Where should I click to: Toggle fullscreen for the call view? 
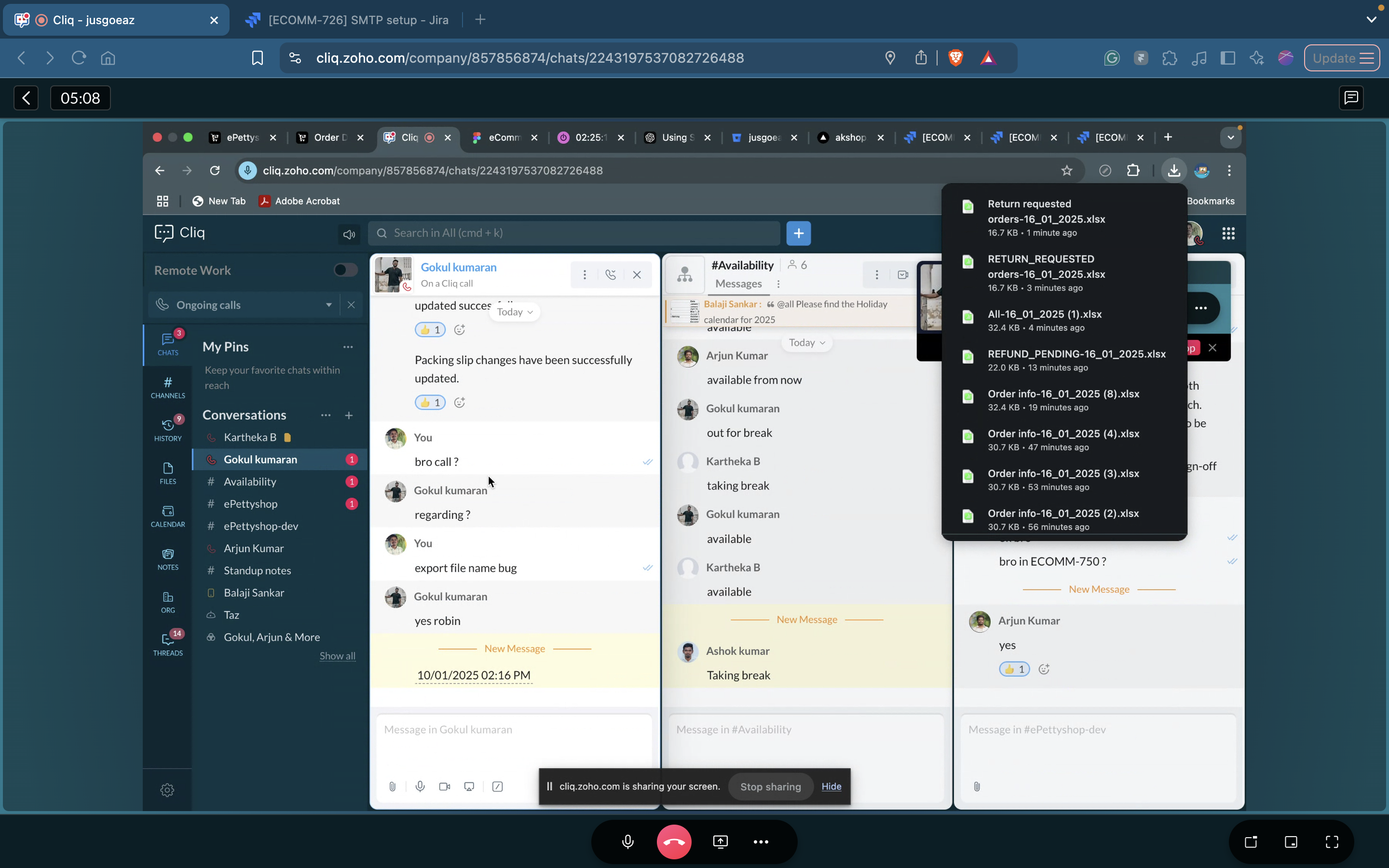pyautogui.click(x=1332, y=841)
